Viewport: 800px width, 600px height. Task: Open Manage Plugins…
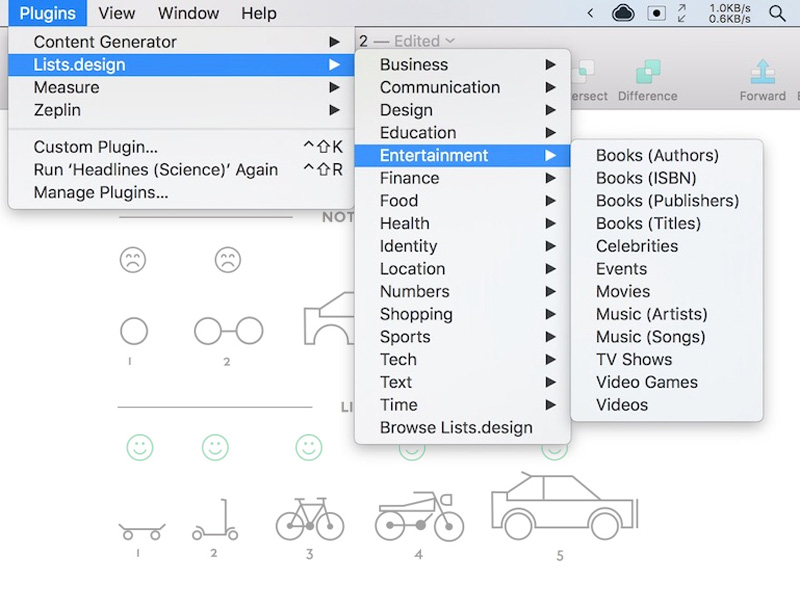tap(181, 192)
